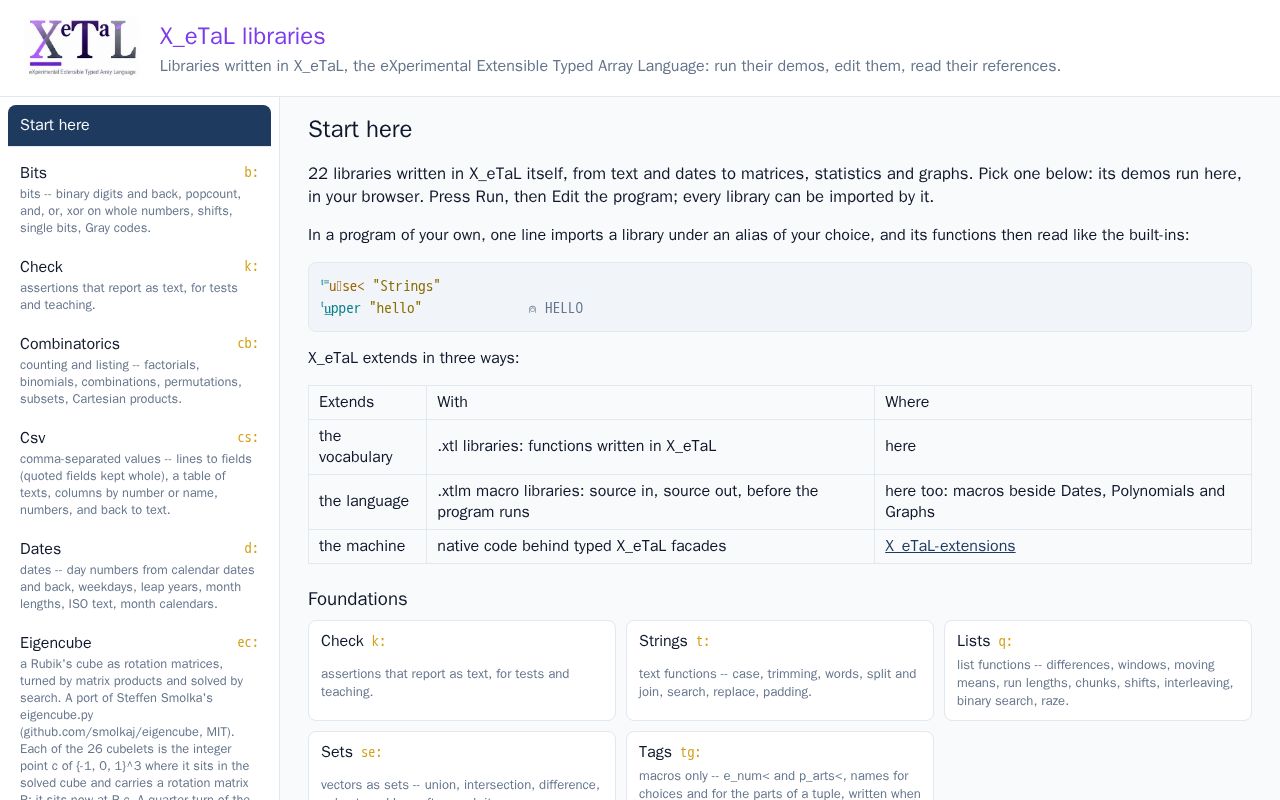The height and width of the screenshot is (800, 1280).
Task: Click the "d:" alias beside Dates
Action: pyautogui.click(x=251, y=549)
